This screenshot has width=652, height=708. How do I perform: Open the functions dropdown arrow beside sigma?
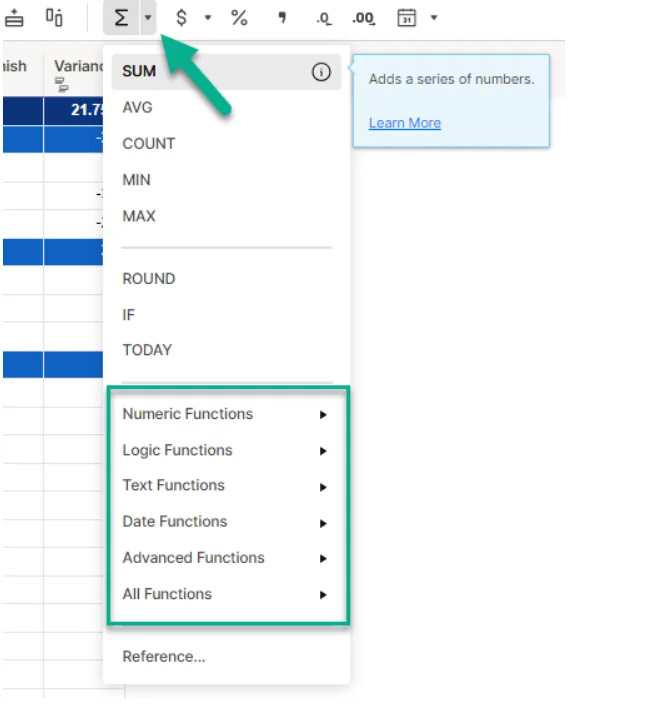(148, 18)
